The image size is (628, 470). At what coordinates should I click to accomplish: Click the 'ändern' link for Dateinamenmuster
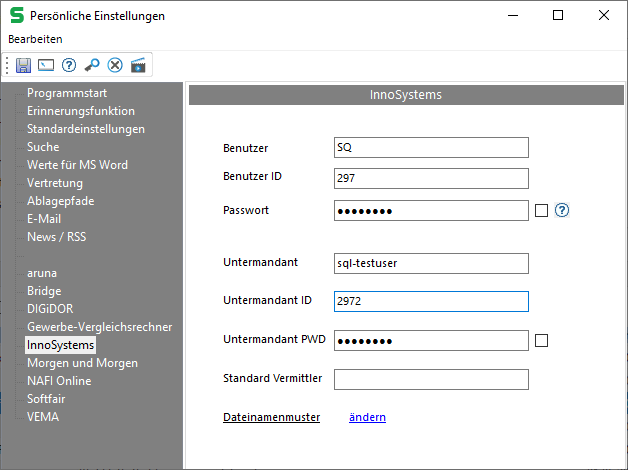click(367, 417)
